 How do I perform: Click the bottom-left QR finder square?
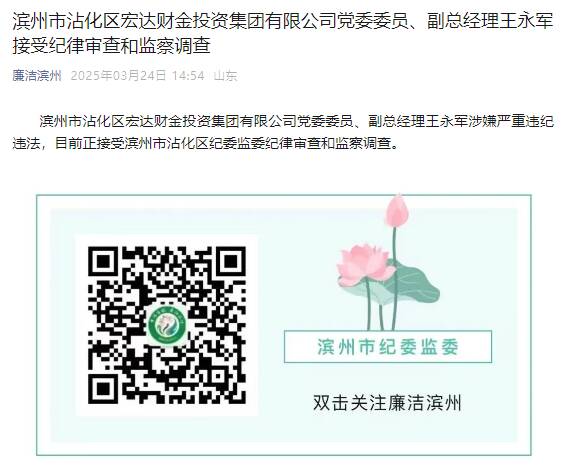click(x=103, y=389)
